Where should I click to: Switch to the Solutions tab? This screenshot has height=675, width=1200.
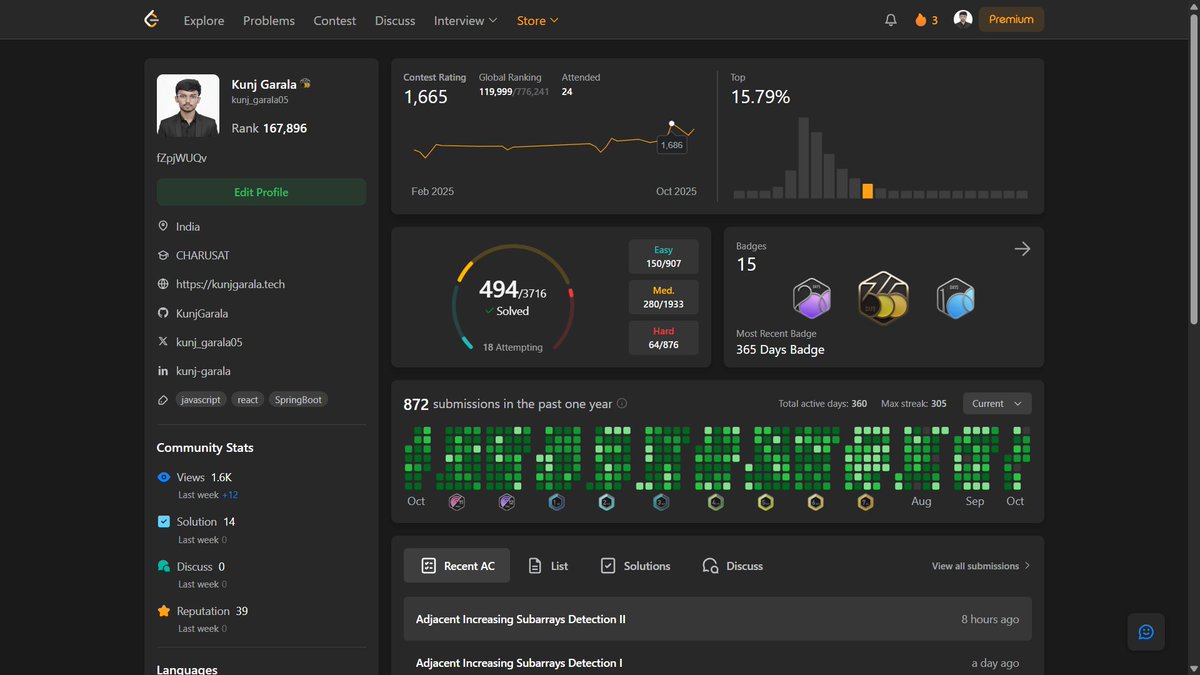[635, 566]
